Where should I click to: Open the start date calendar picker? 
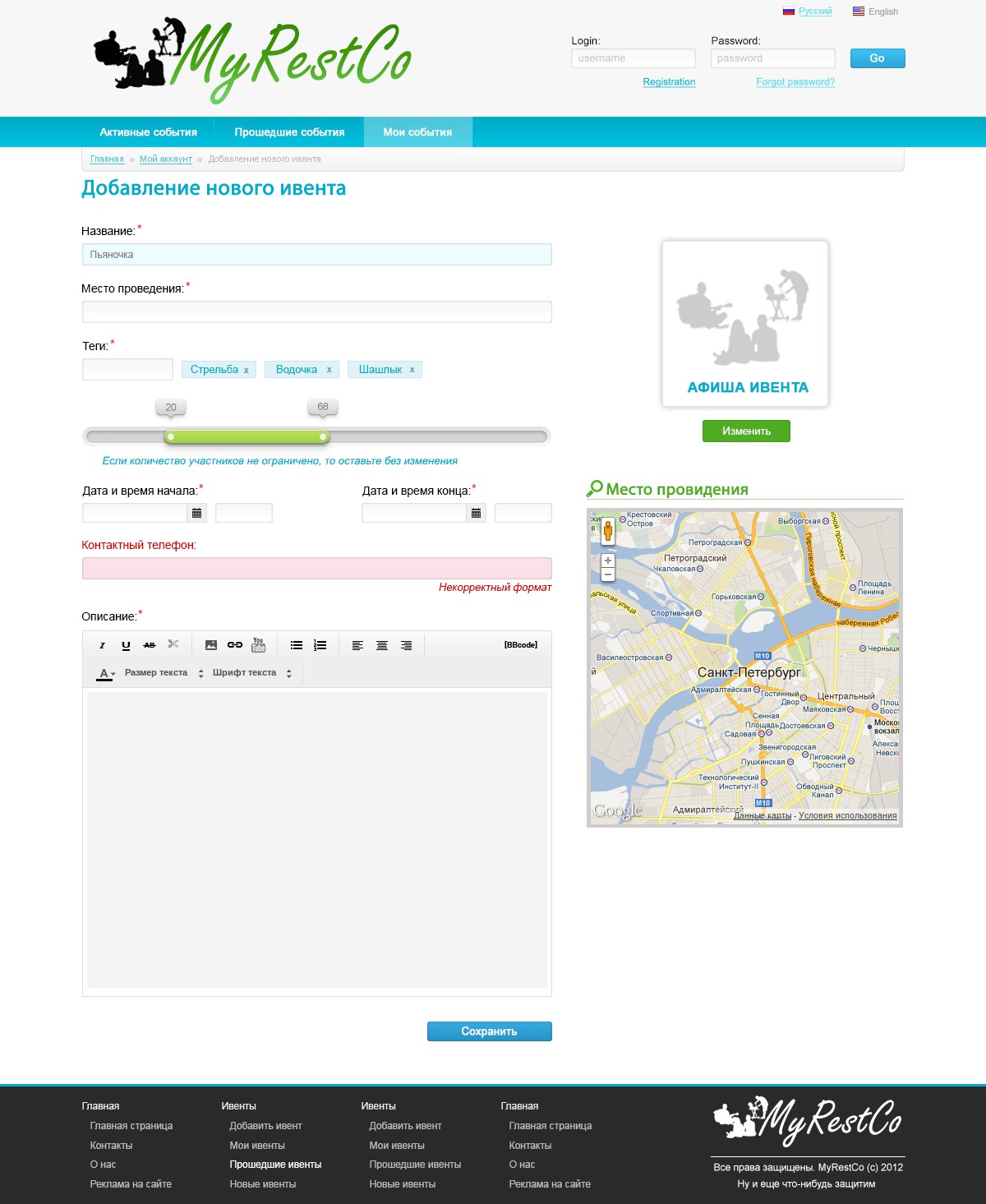point(197,513)
